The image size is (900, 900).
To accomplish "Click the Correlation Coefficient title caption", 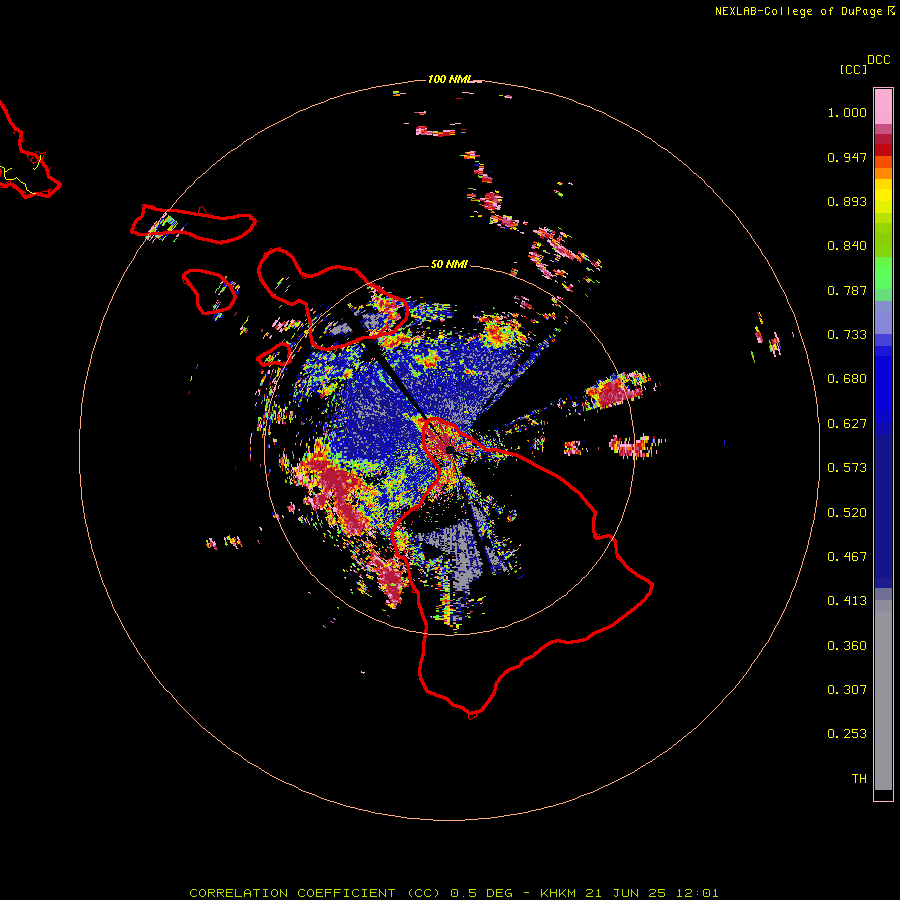I will [x=453, y=893].
